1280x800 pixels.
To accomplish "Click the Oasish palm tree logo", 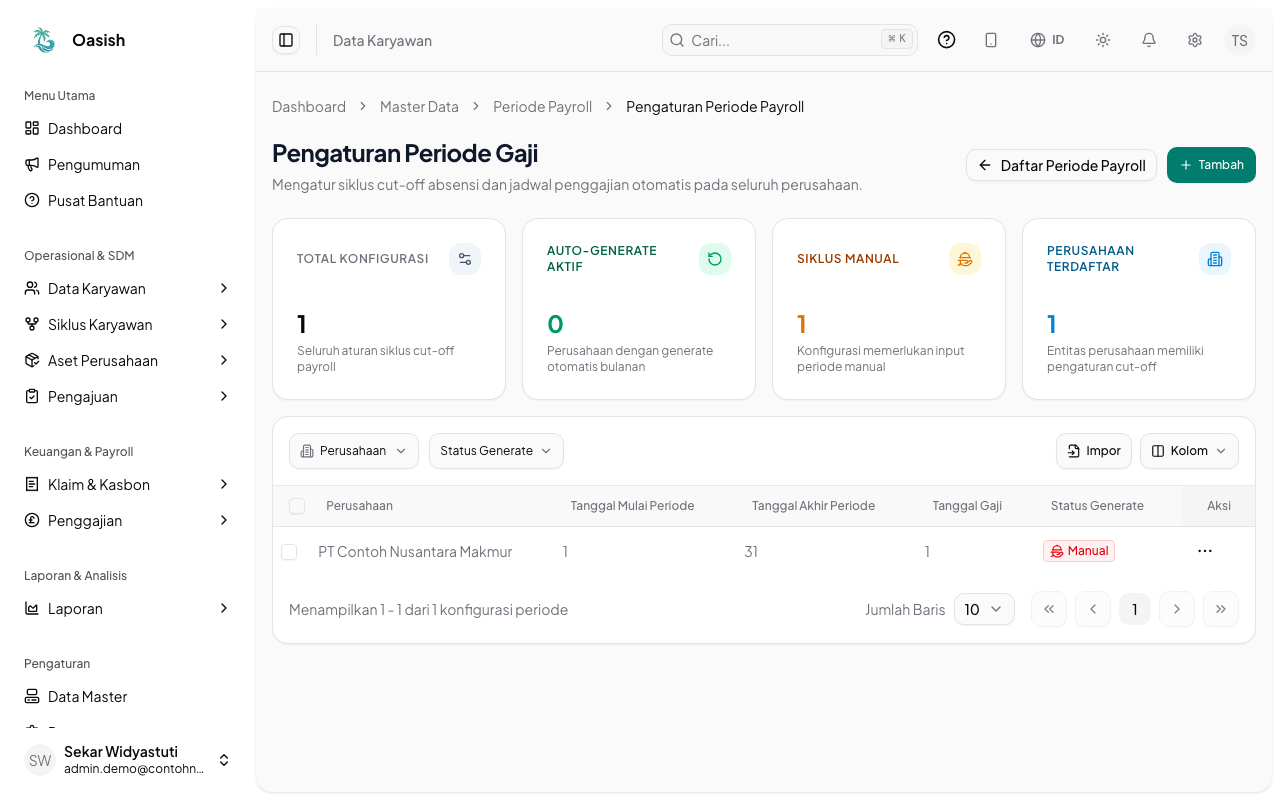I will click(x=43, y=40).
